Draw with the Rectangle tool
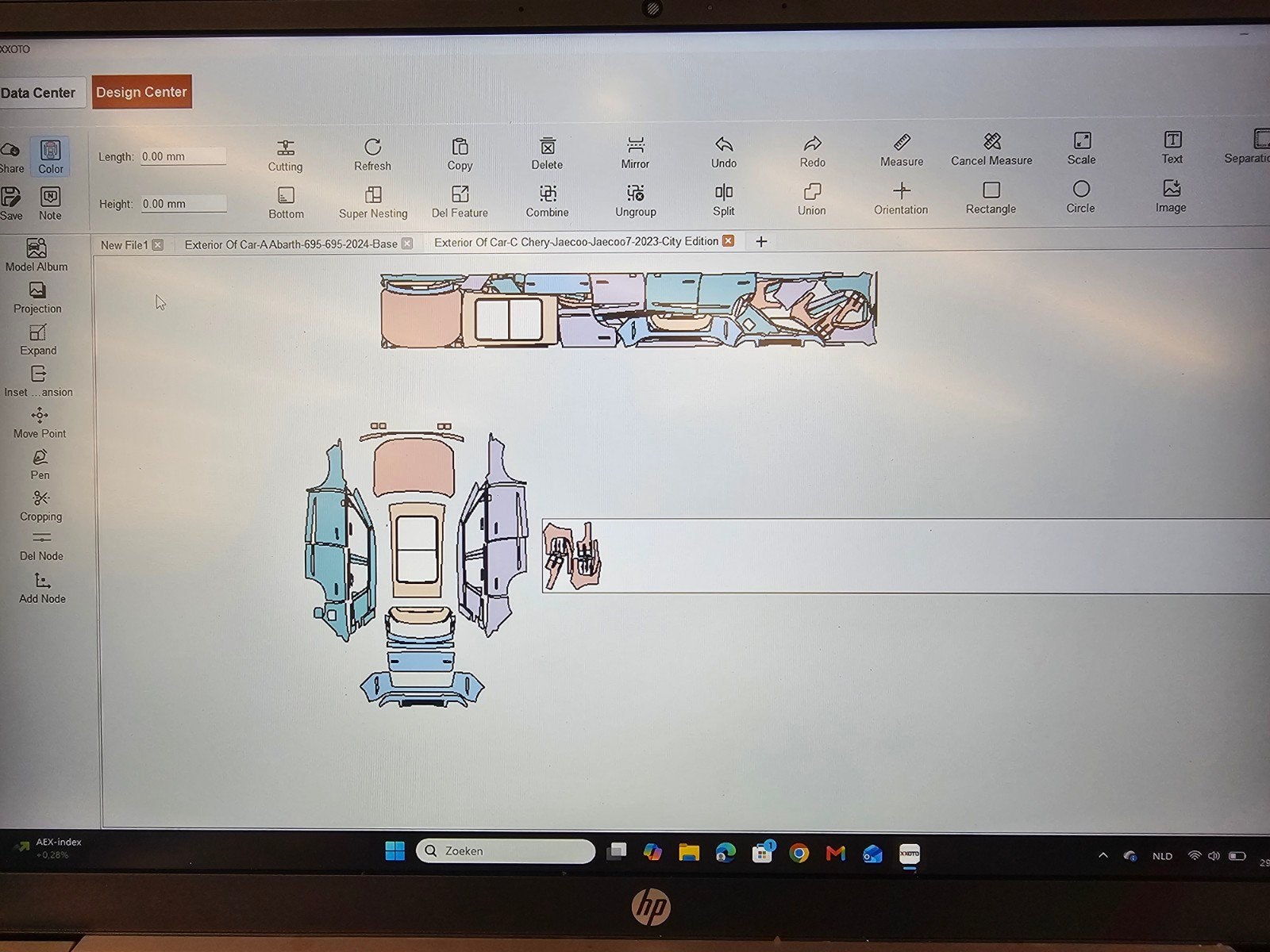Image resolution: width=1270 pixels, height=952 pixels. tap(991, 198)
